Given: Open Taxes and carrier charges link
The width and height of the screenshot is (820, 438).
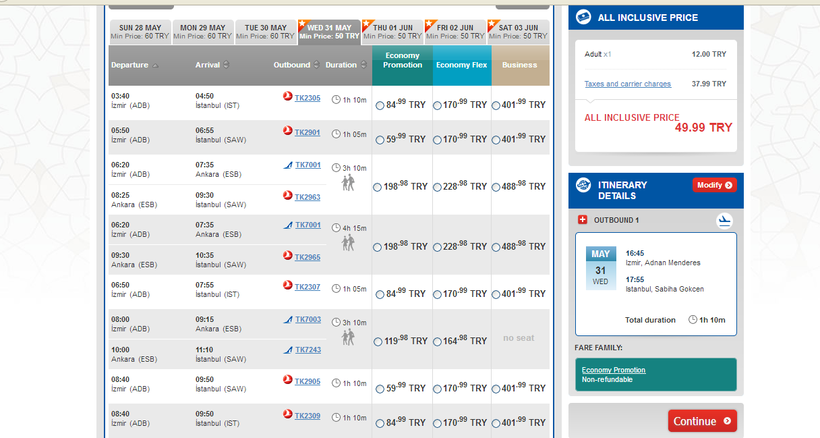Looking at the screenshot, I should pyautogui.click(x=627, y=84).
